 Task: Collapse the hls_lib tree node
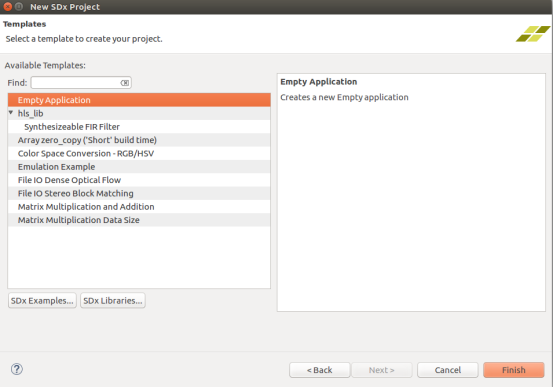click(x=11, y=113)
